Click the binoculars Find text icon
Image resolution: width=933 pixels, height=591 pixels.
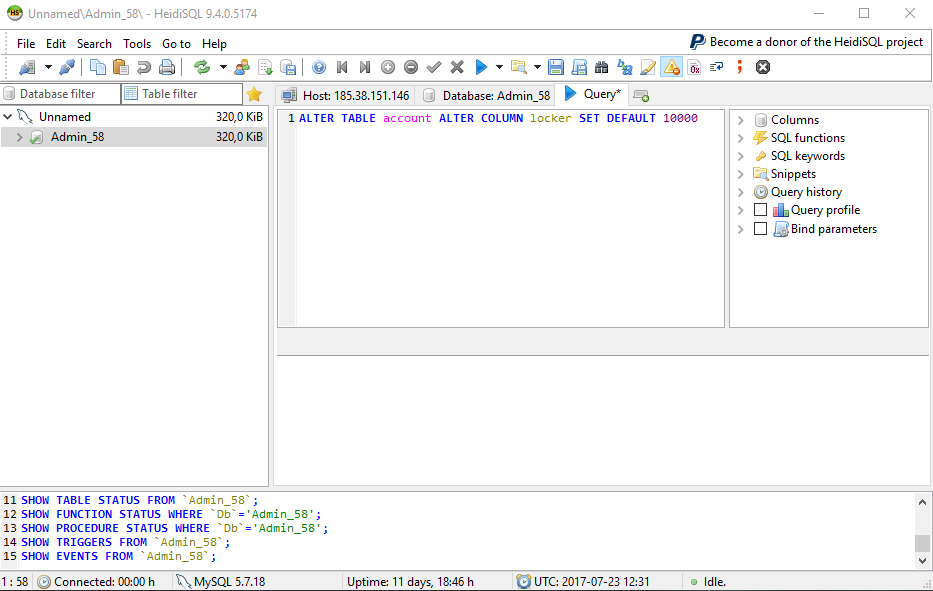(602, 67)
